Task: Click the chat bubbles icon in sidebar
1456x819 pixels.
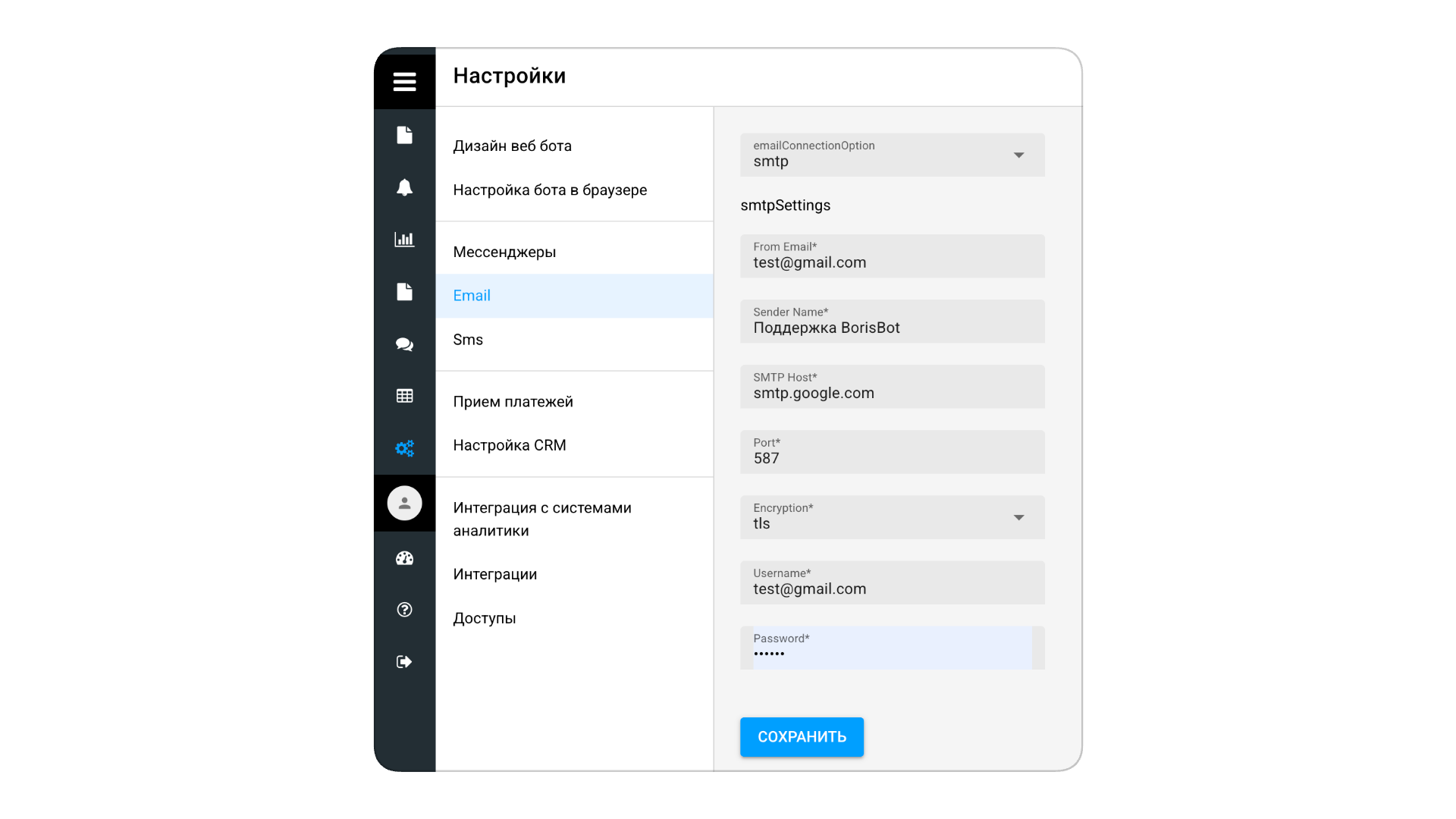Action: tap(404, 344)
